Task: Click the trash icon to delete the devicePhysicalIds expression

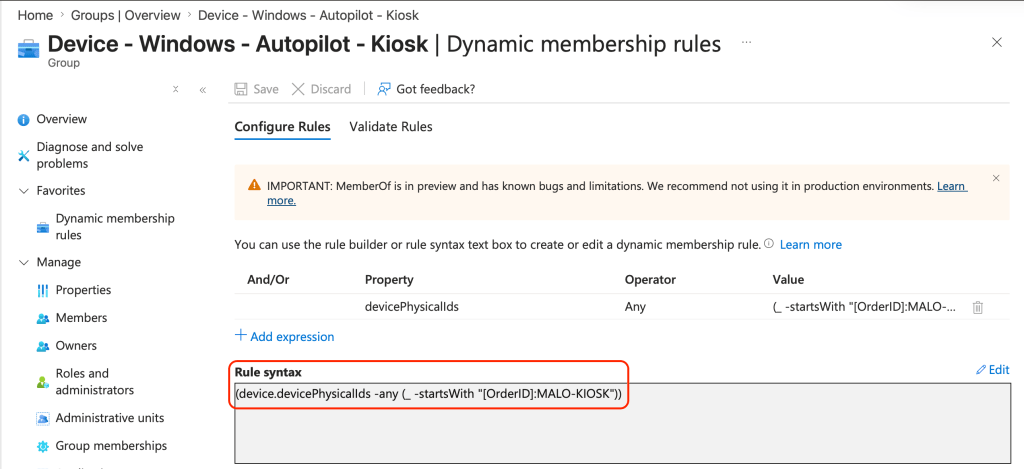Action: click(977, 308)
